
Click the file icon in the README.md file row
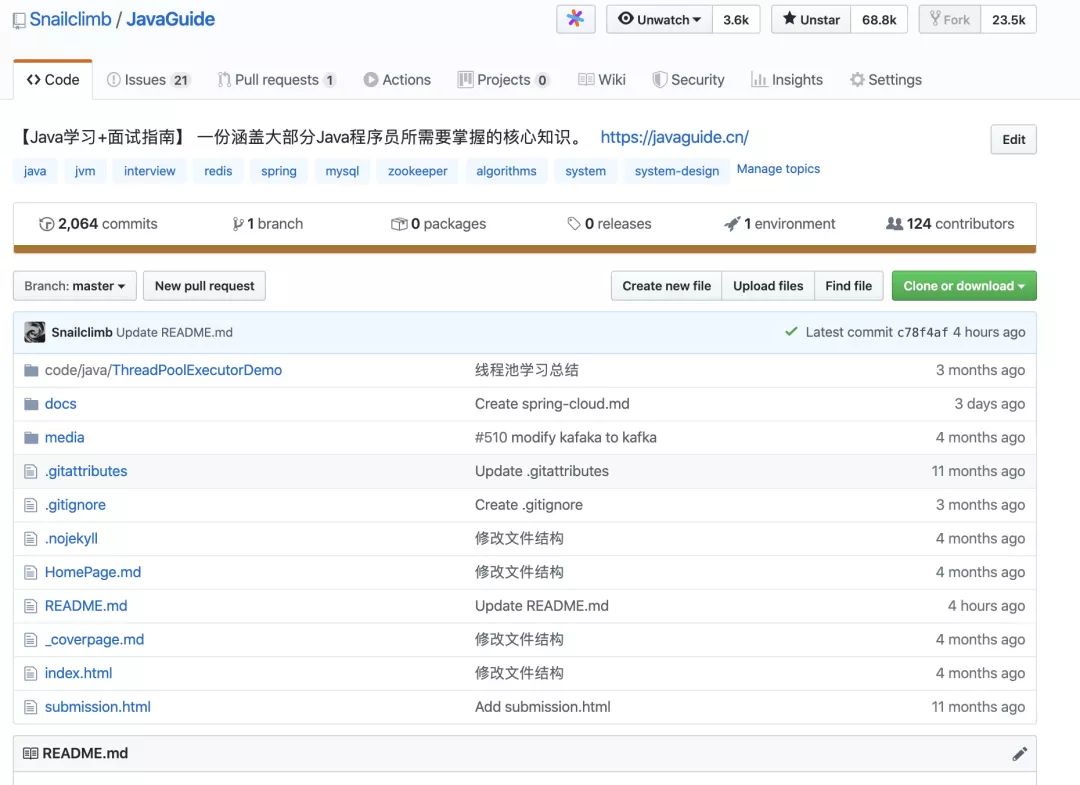point(30,606)
